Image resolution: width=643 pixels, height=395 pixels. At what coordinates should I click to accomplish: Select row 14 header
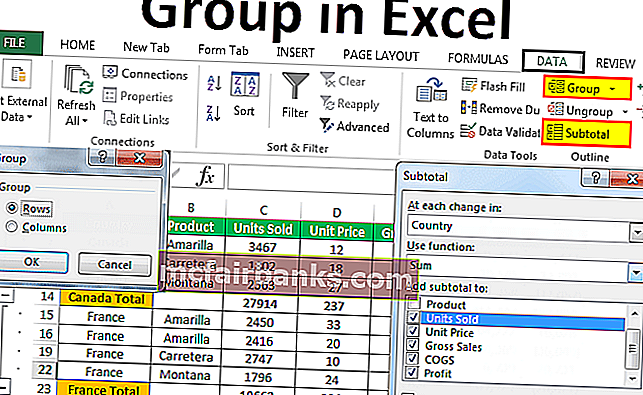(46, 296)
